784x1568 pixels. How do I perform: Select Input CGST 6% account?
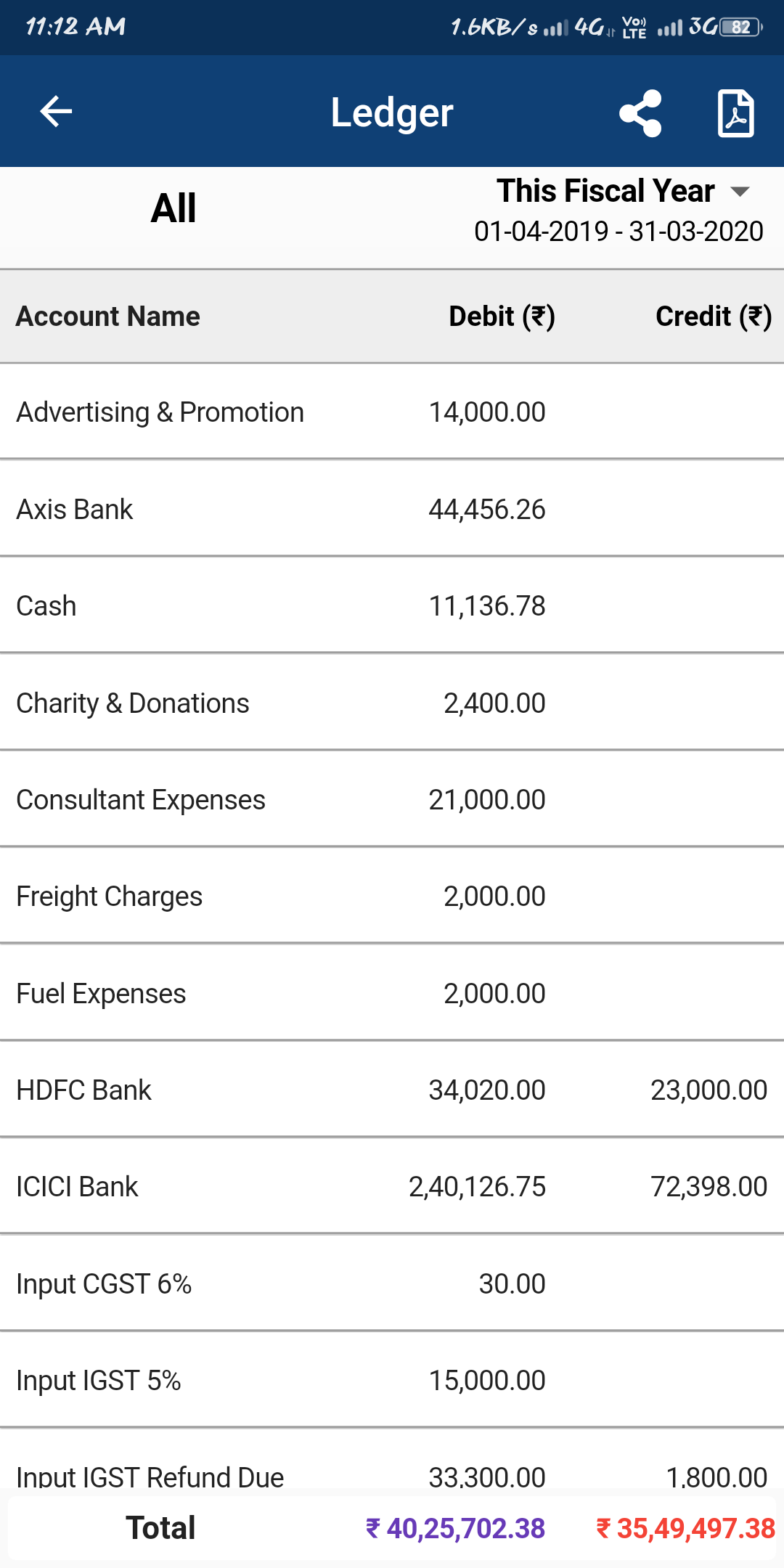[104, 1284]
